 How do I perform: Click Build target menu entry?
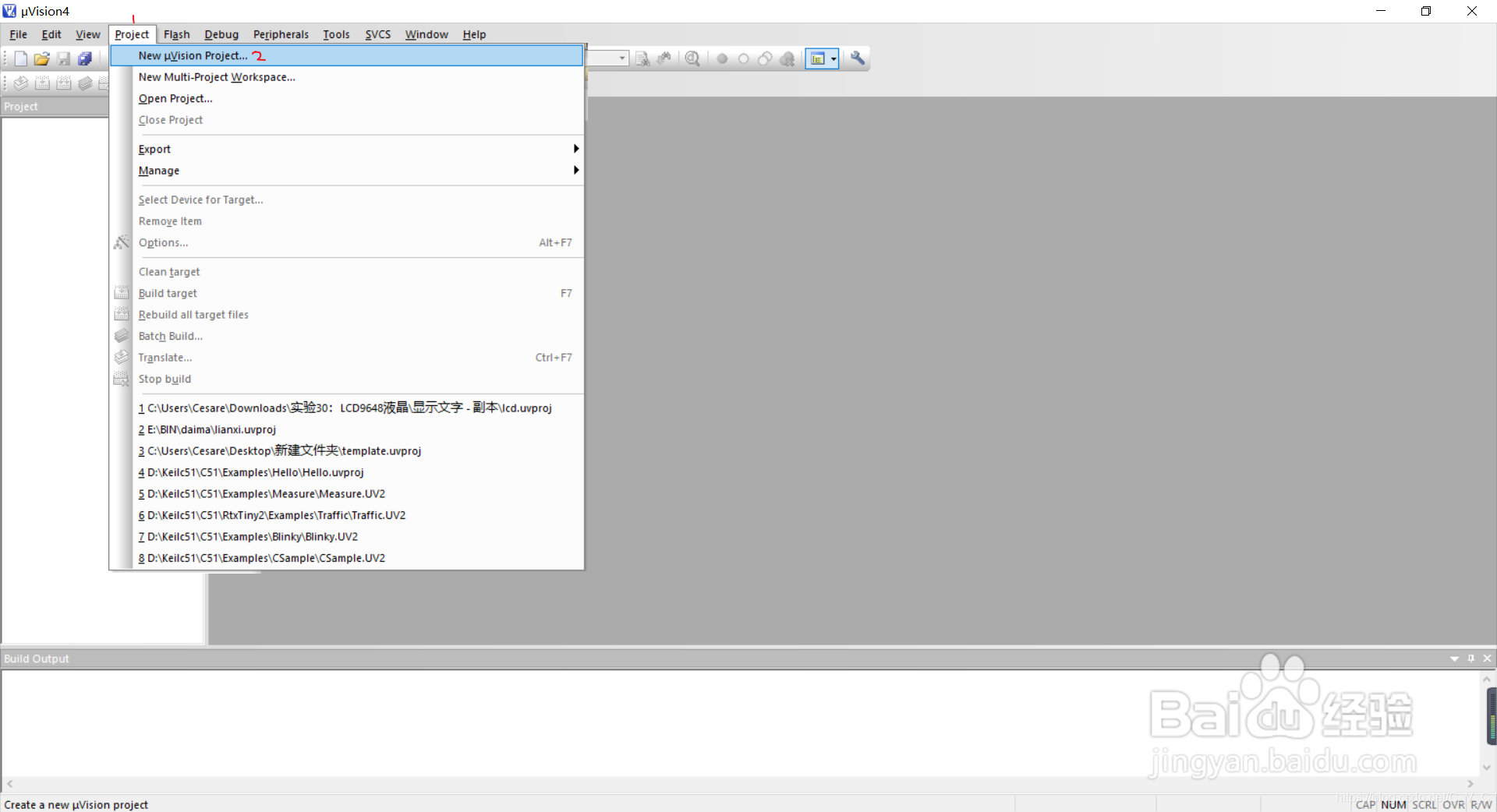pyautogui.click(x=347, y=293)
